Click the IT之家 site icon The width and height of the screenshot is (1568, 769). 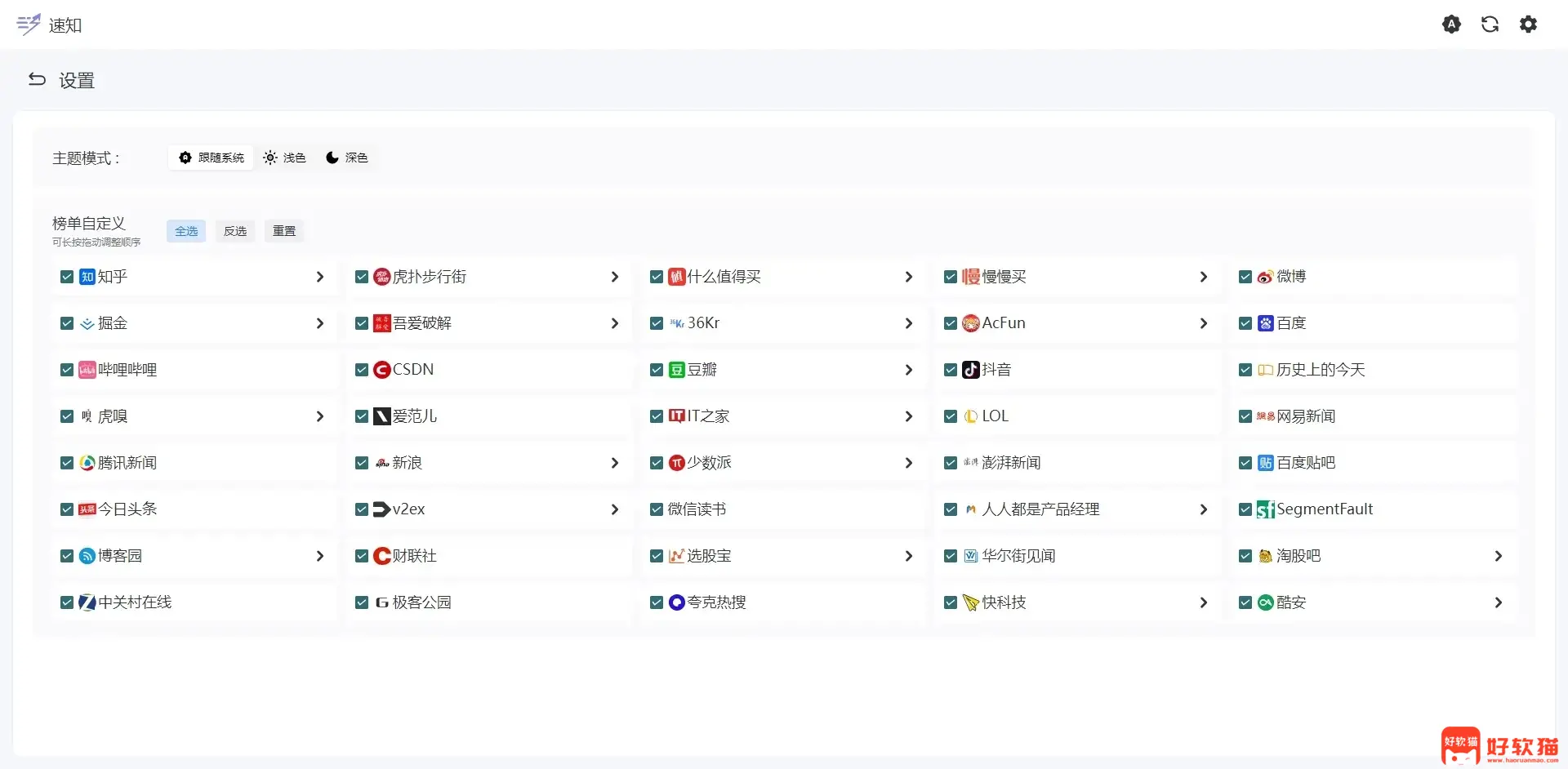(x=676, y=416)
